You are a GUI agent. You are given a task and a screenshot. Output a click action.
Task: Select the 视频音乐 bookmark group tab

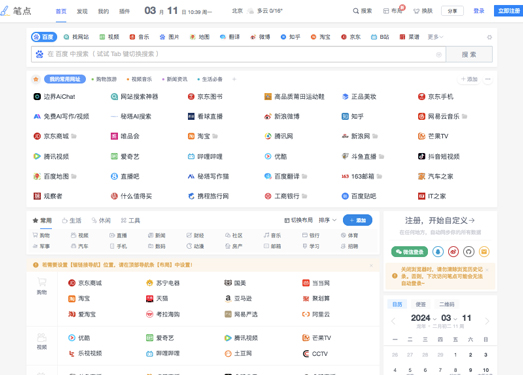[139, 79]
